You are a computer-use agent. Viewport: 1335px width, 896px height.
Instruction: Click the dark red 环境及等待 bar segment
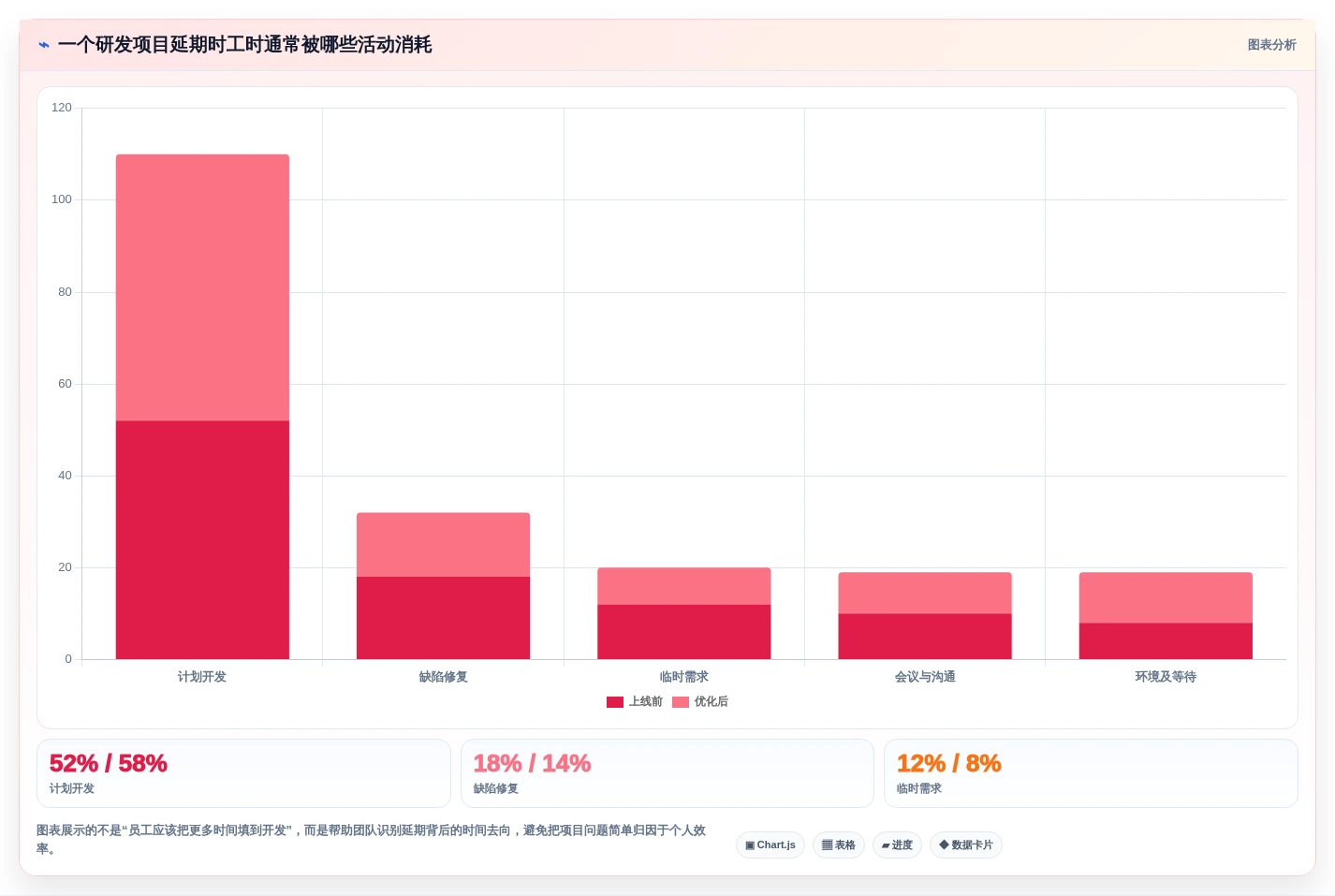[x=1166, y=641]
